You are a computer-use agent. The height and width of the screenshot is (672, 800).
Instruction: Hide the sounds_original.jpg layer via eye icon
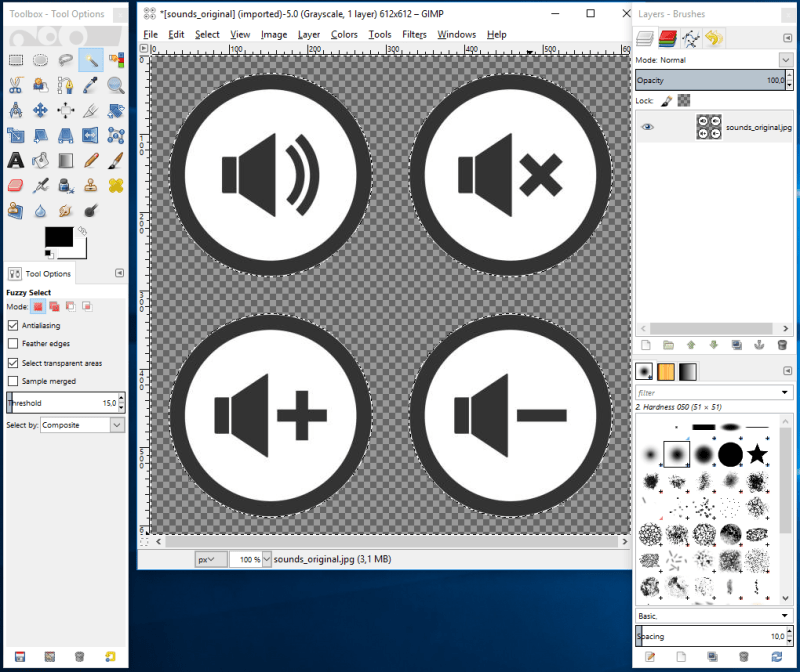pyautogui.click(x=648, y=127)
